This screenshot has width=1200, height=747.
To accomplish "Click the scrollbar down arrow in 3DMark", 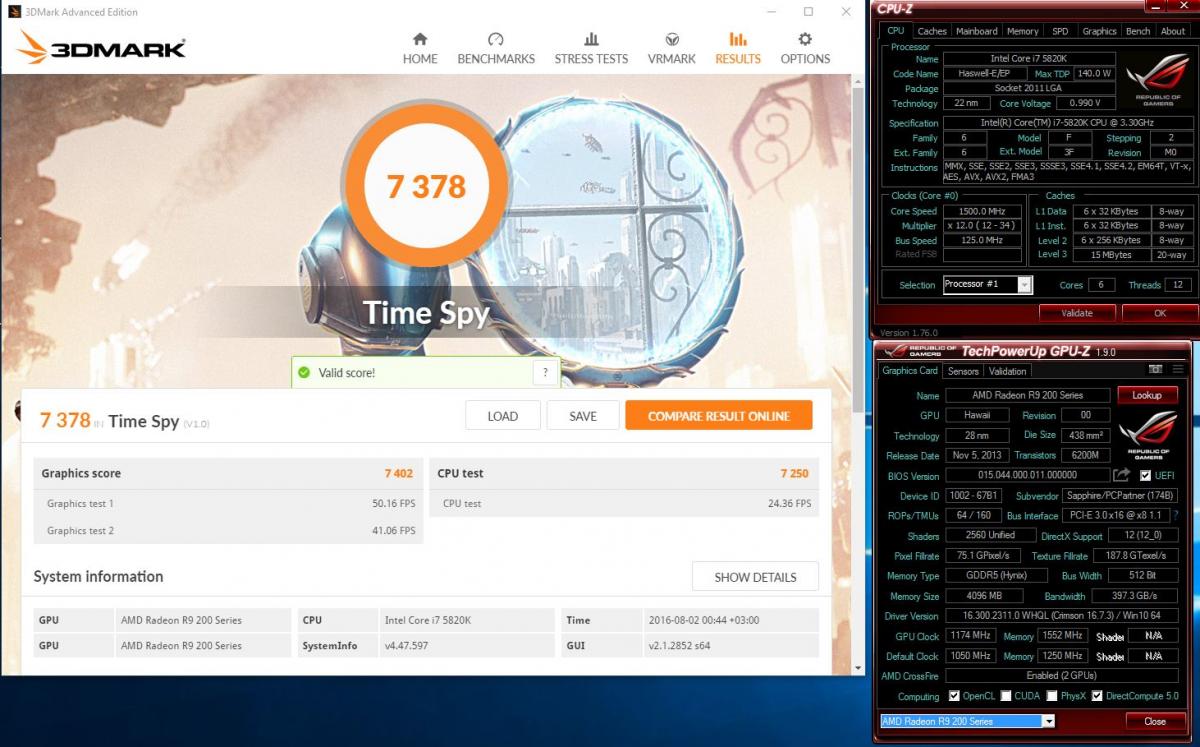I will pos(857,668).
